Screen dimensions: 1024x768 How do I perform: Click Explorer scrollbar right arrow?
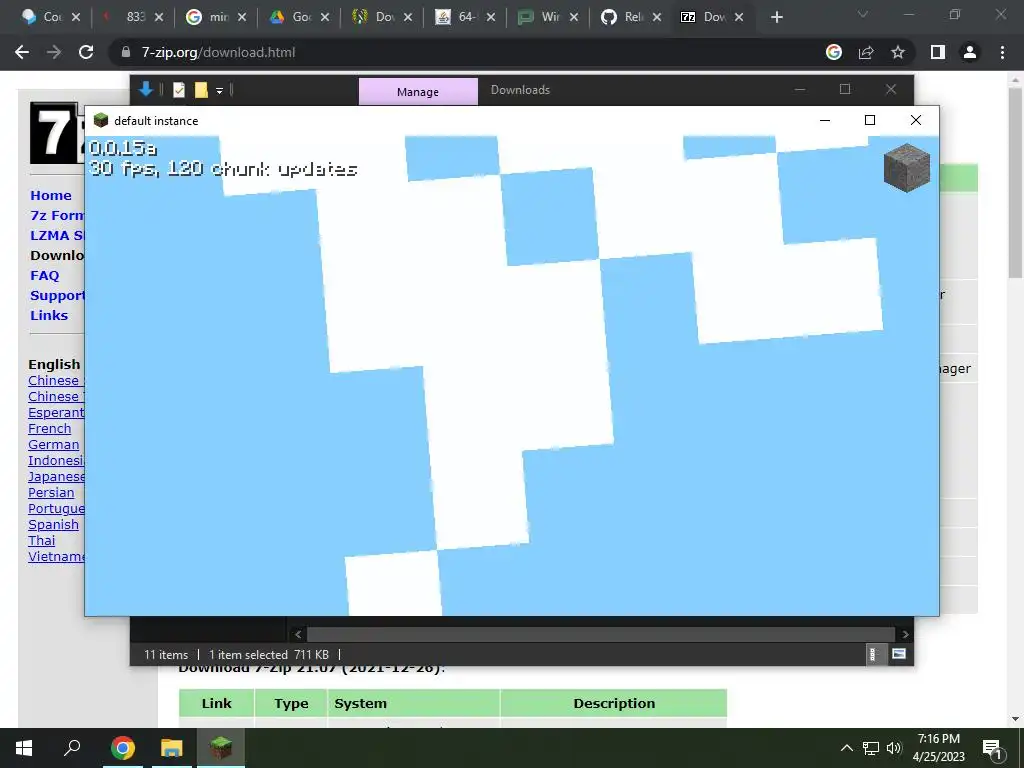point(905,634)
